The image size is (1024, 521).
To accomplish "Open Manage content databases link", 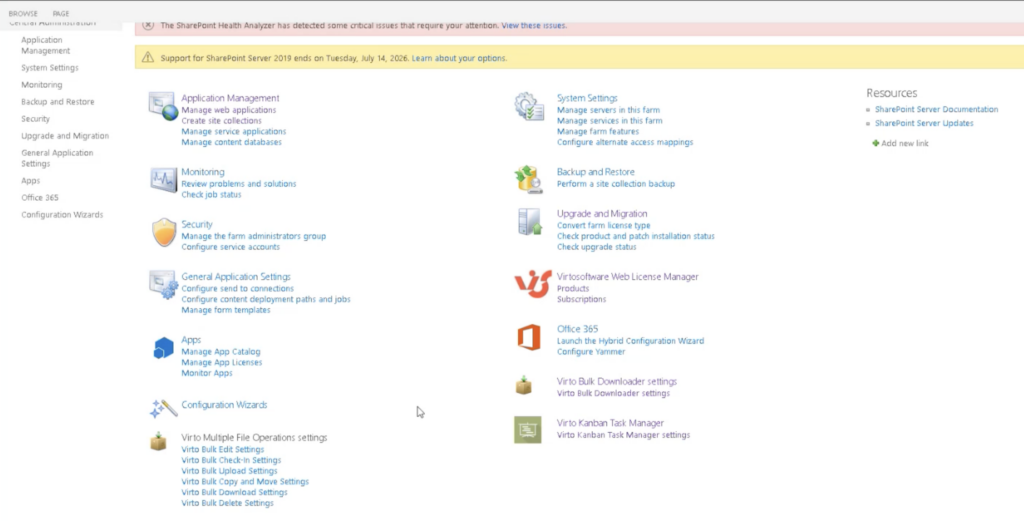I will point(232,142).
